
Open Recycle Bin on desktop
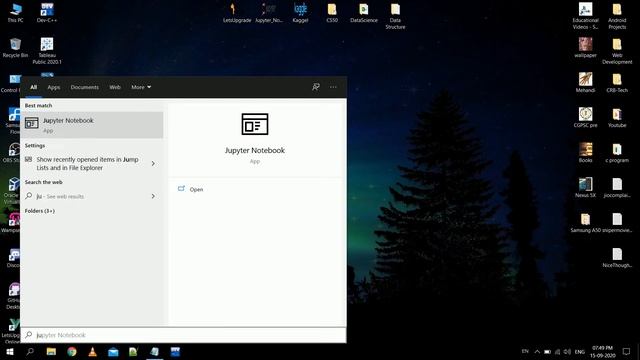tap(16, 47)
